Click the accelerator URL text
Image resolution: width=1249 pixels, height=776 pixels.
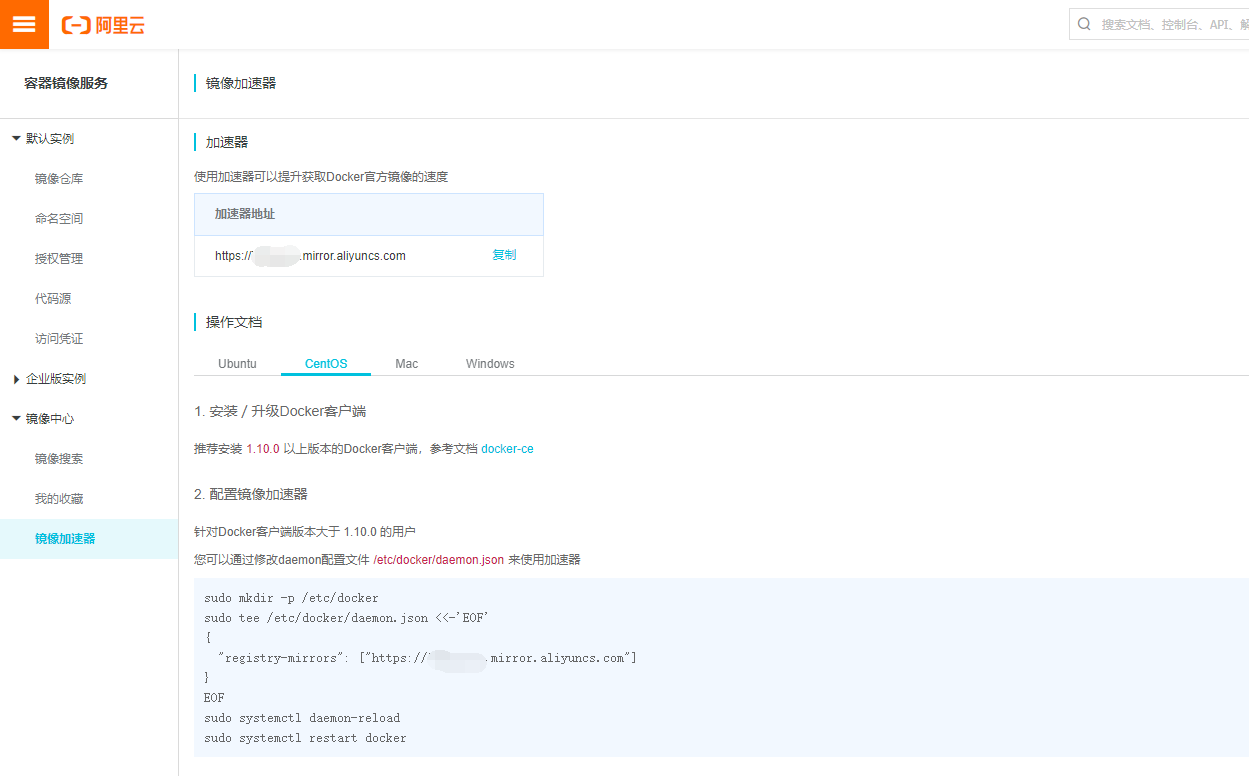pos(310,256)
